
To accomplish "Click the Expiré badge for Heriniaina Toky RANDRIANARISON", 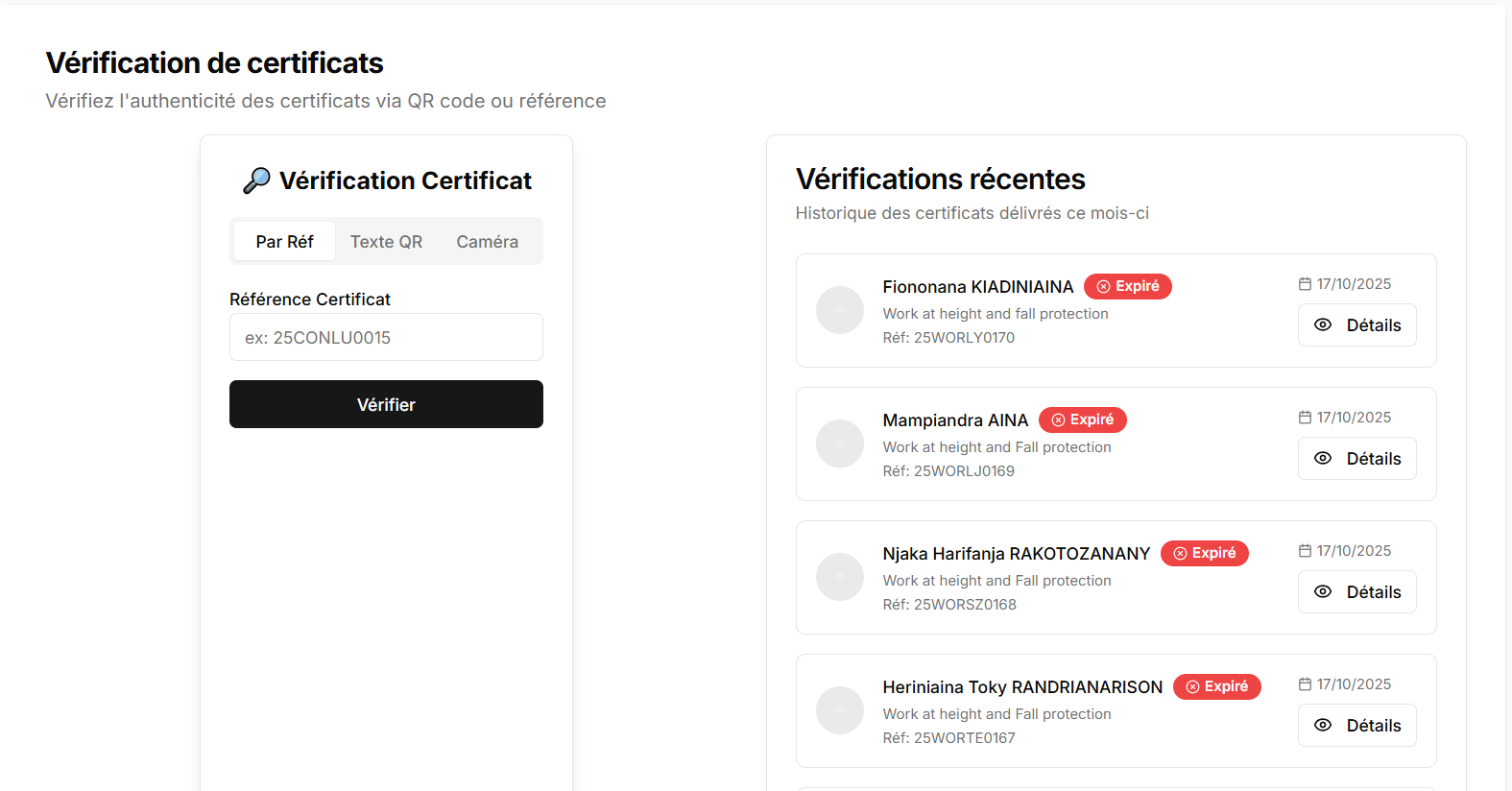I will point(1216,686).
